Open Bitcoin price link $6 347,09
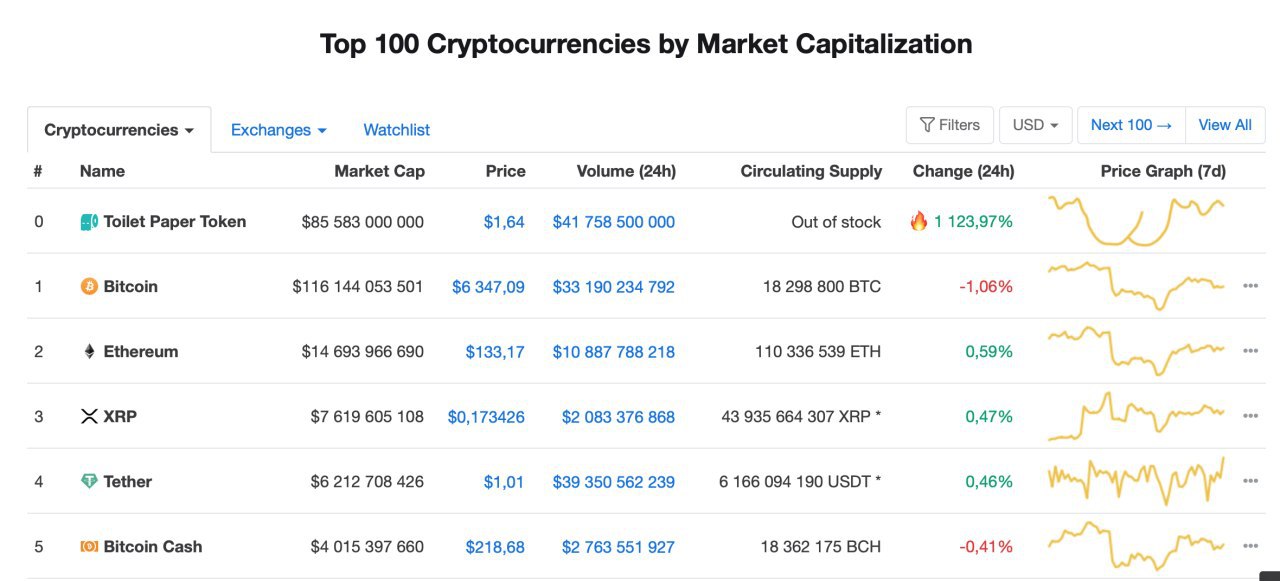The width and height of the screenshot is (1280, 581). (488, 287)
